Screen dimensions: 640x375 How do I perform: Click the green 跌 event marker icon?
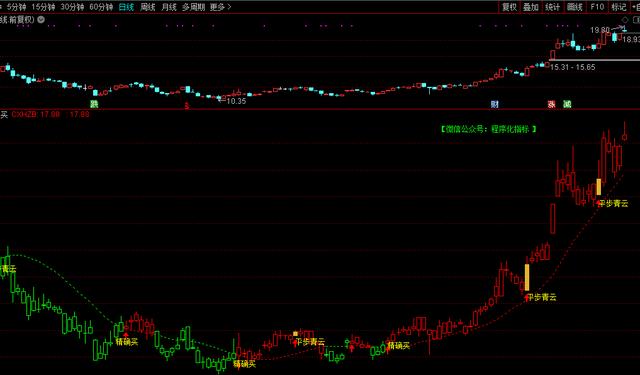(94, 104)
